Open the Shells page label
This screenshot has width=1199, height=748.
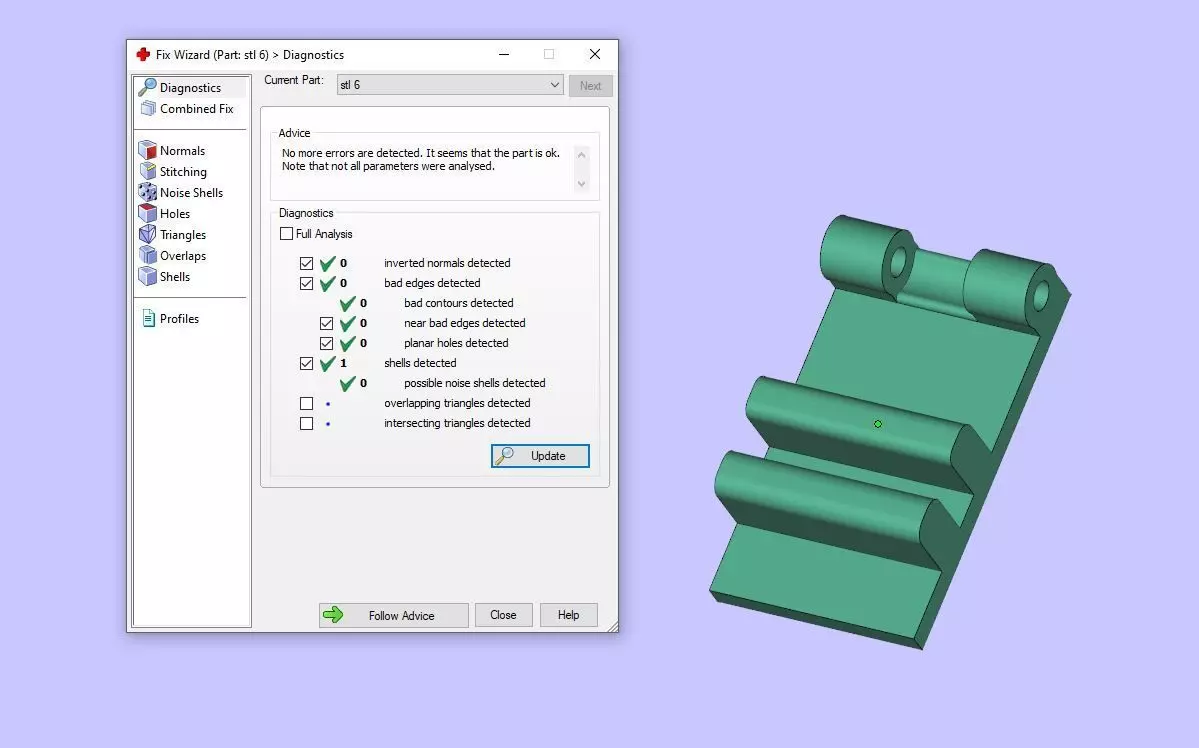pyautogui.click(x=174, y=277)
